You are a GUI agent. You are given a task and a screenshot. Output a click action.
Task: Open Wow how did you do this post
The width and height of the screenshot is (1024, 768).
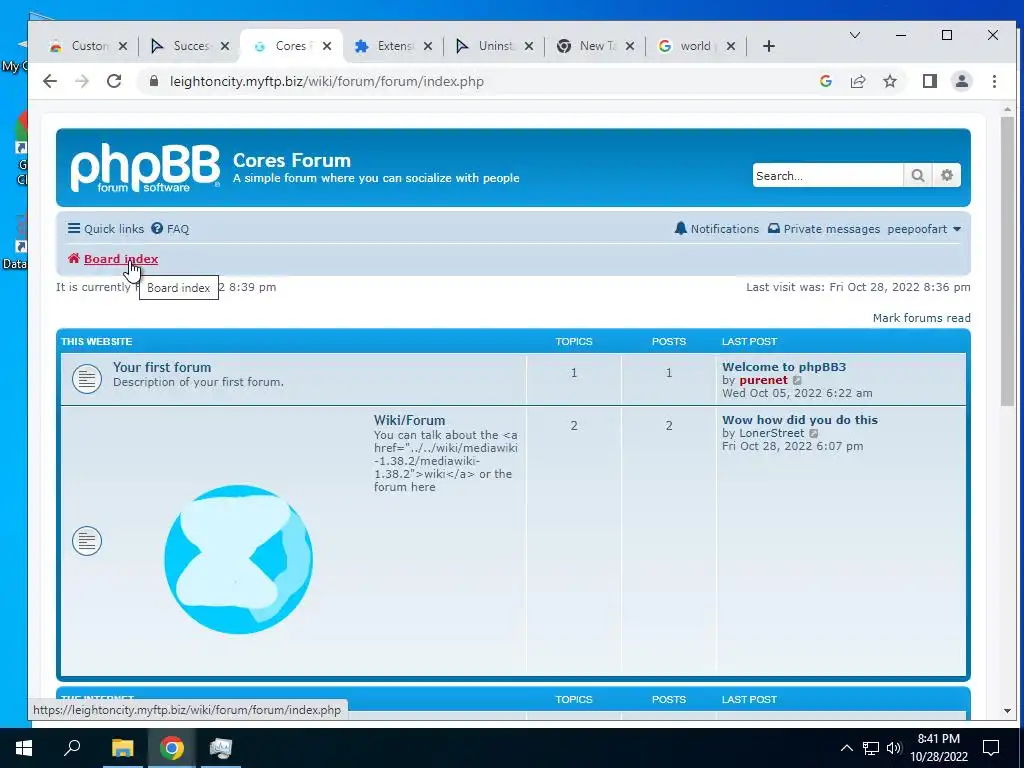click(800, 419)
